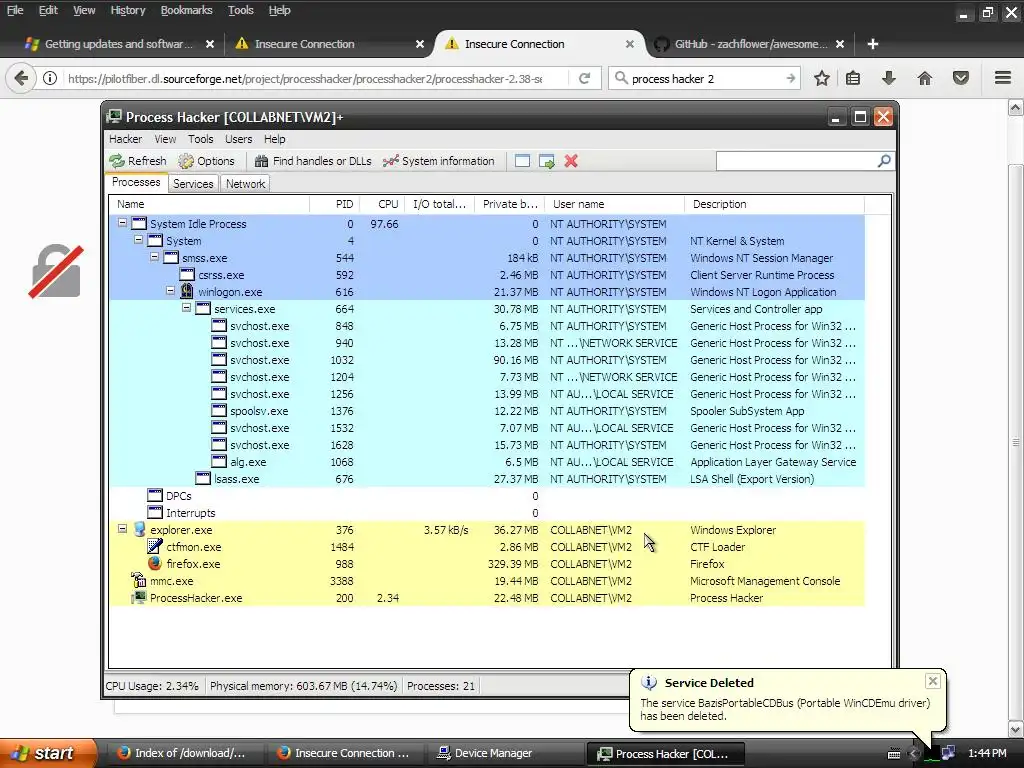Open System information
The width and height of the screenshot is (1024, 768).
click(438, 161)
